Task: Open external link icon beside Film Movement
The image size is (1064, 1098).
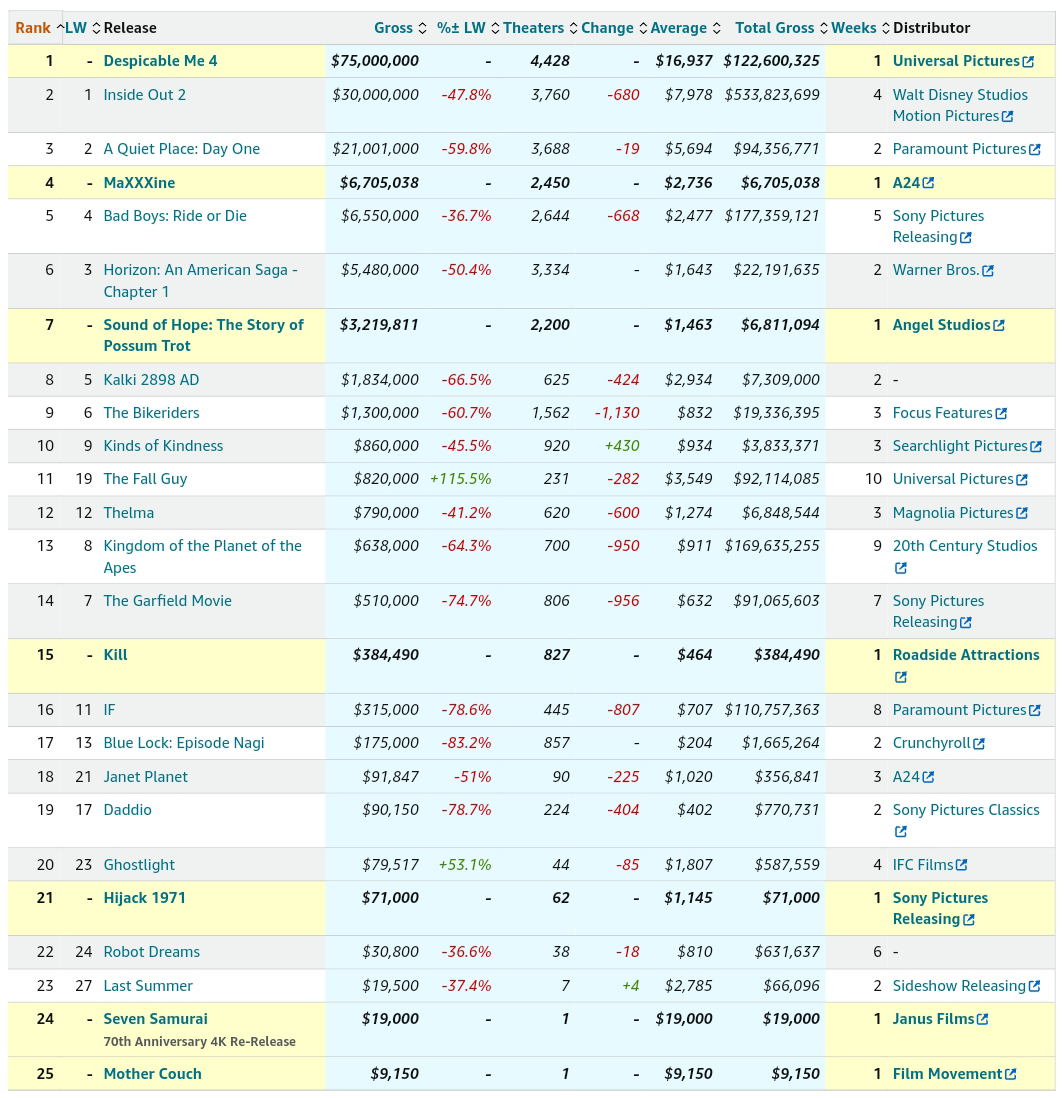Action: tap(1011, 1074)
